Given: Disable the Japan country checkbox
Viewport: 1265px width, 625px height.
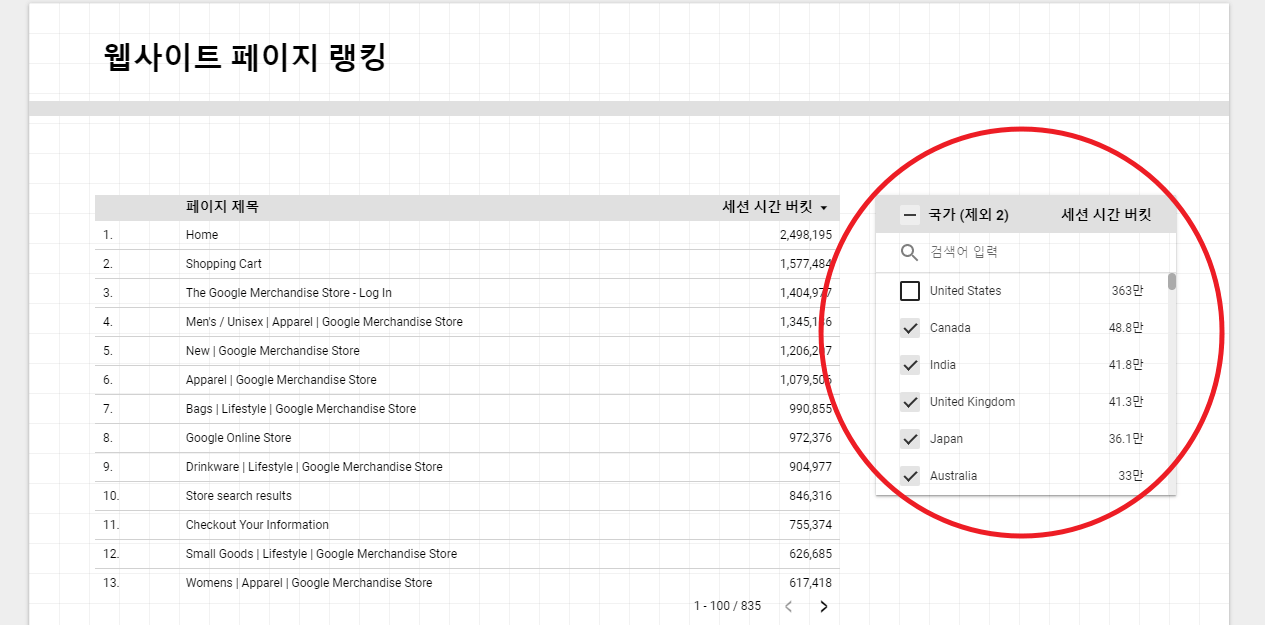Looking at the screenshot, I should (x=910, y=438).
